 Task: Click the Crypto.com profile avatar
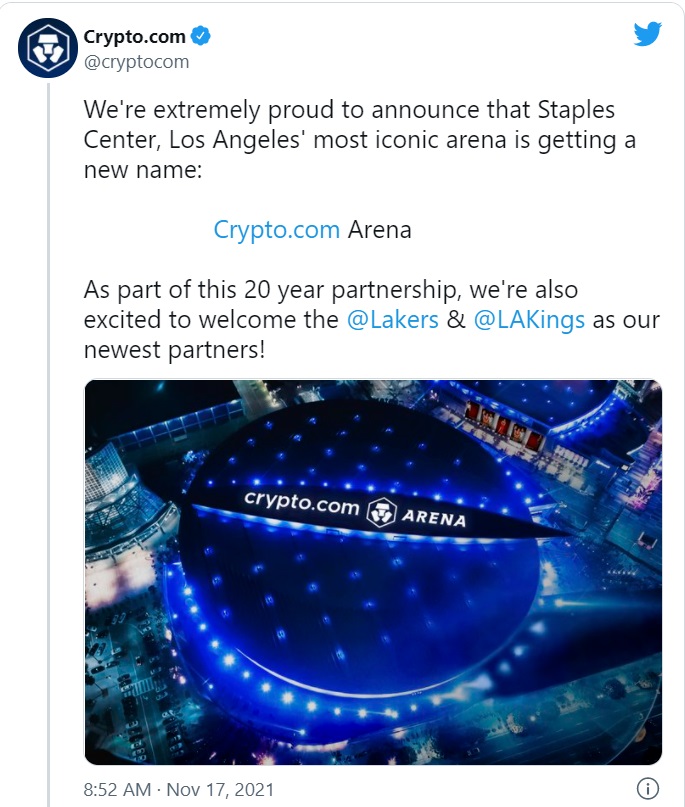coord(48,48)
